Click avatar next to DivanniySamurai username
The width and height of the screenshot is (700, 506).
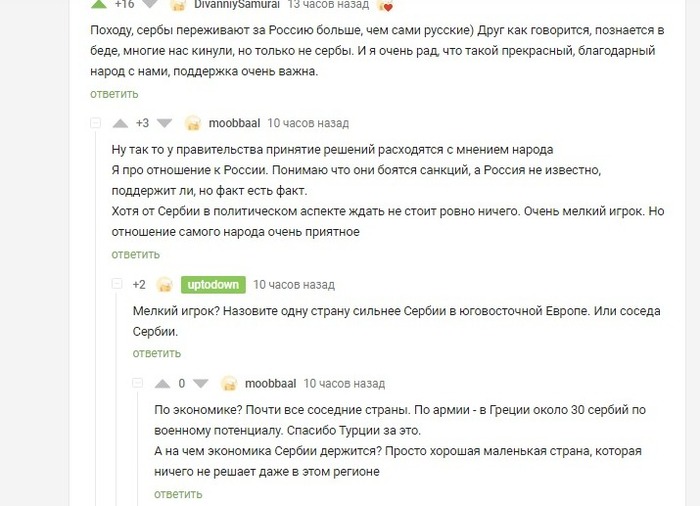click(x=179, y=5)
